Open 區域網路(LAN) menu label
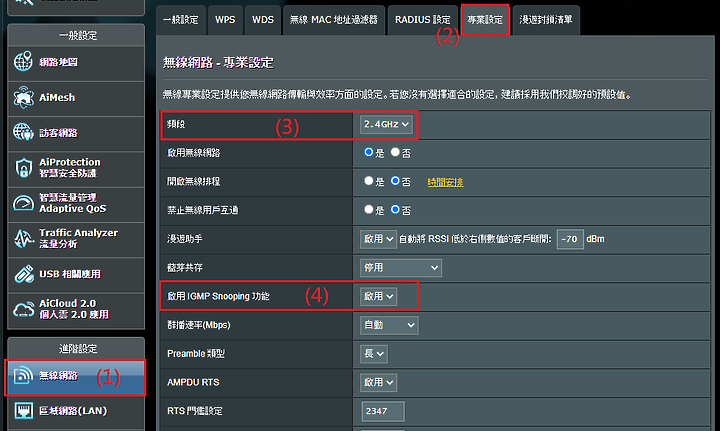This screenshot has height=431, width=720. [x=73, y=411]
